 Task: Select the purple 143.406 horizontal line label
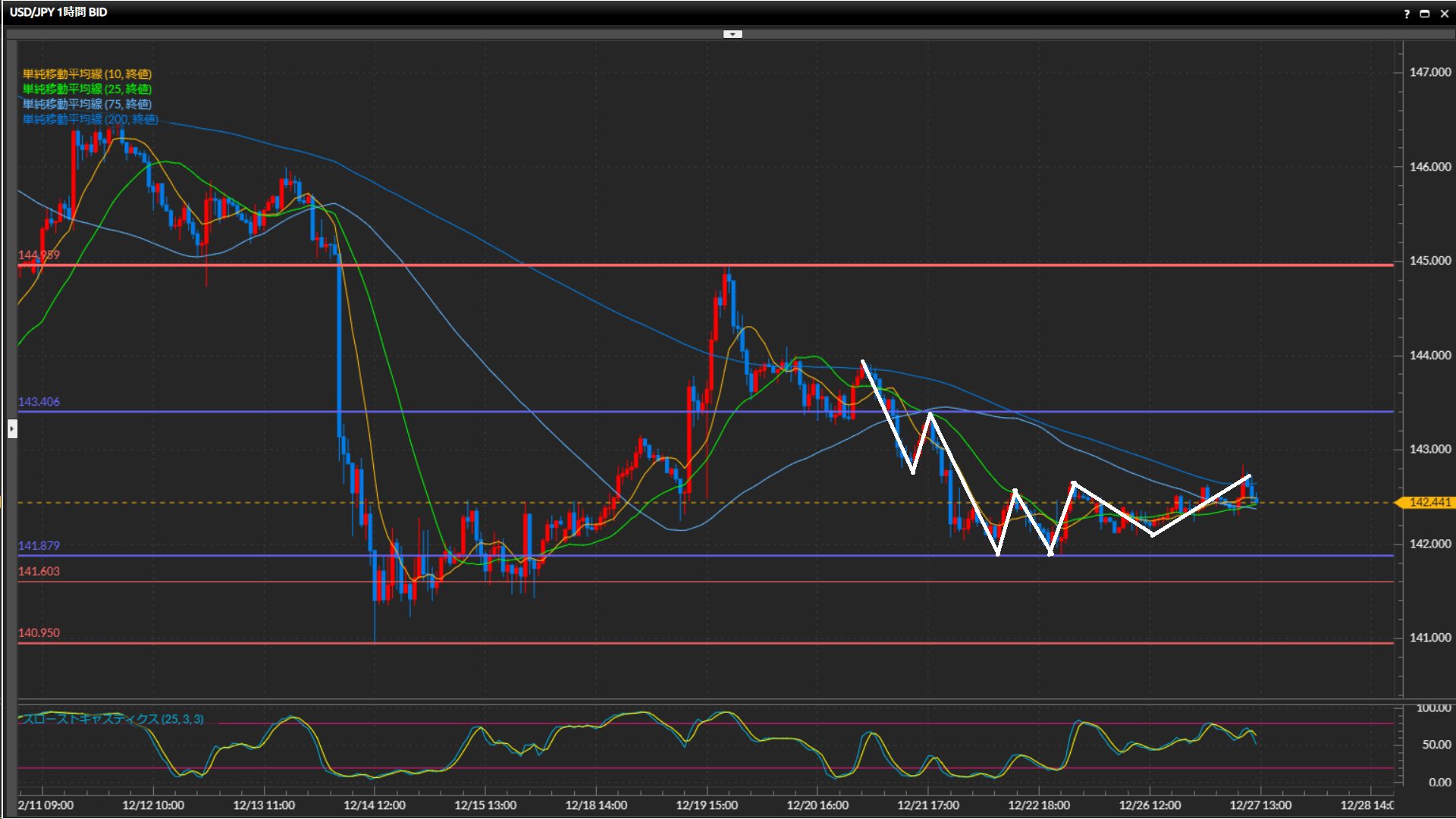(x=39, y=402)
